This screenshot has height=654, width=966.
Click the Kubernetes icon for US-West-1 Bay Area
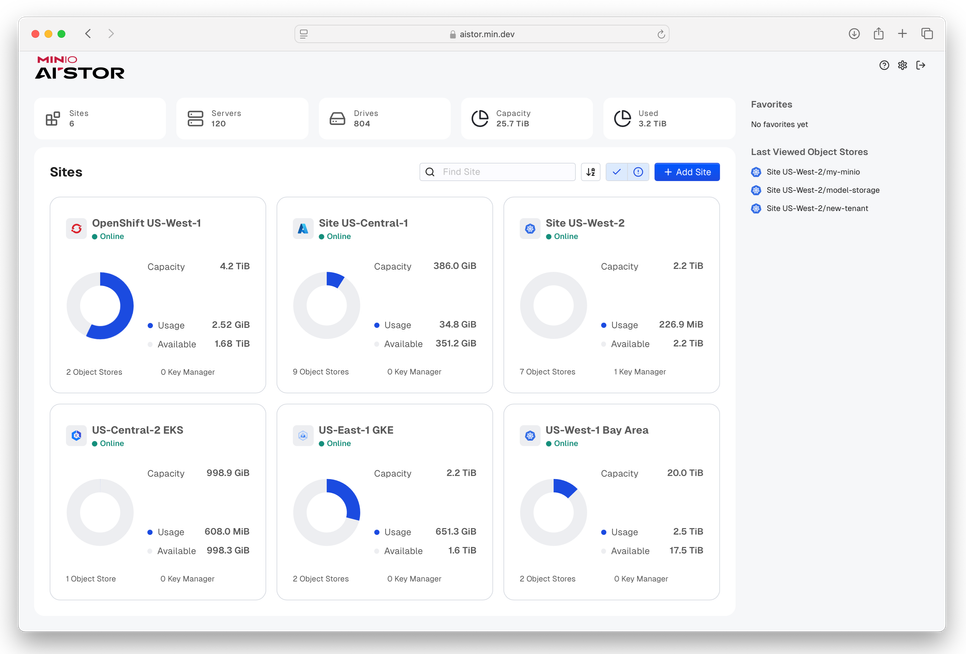pyautogui.click(x=530, y=436)
